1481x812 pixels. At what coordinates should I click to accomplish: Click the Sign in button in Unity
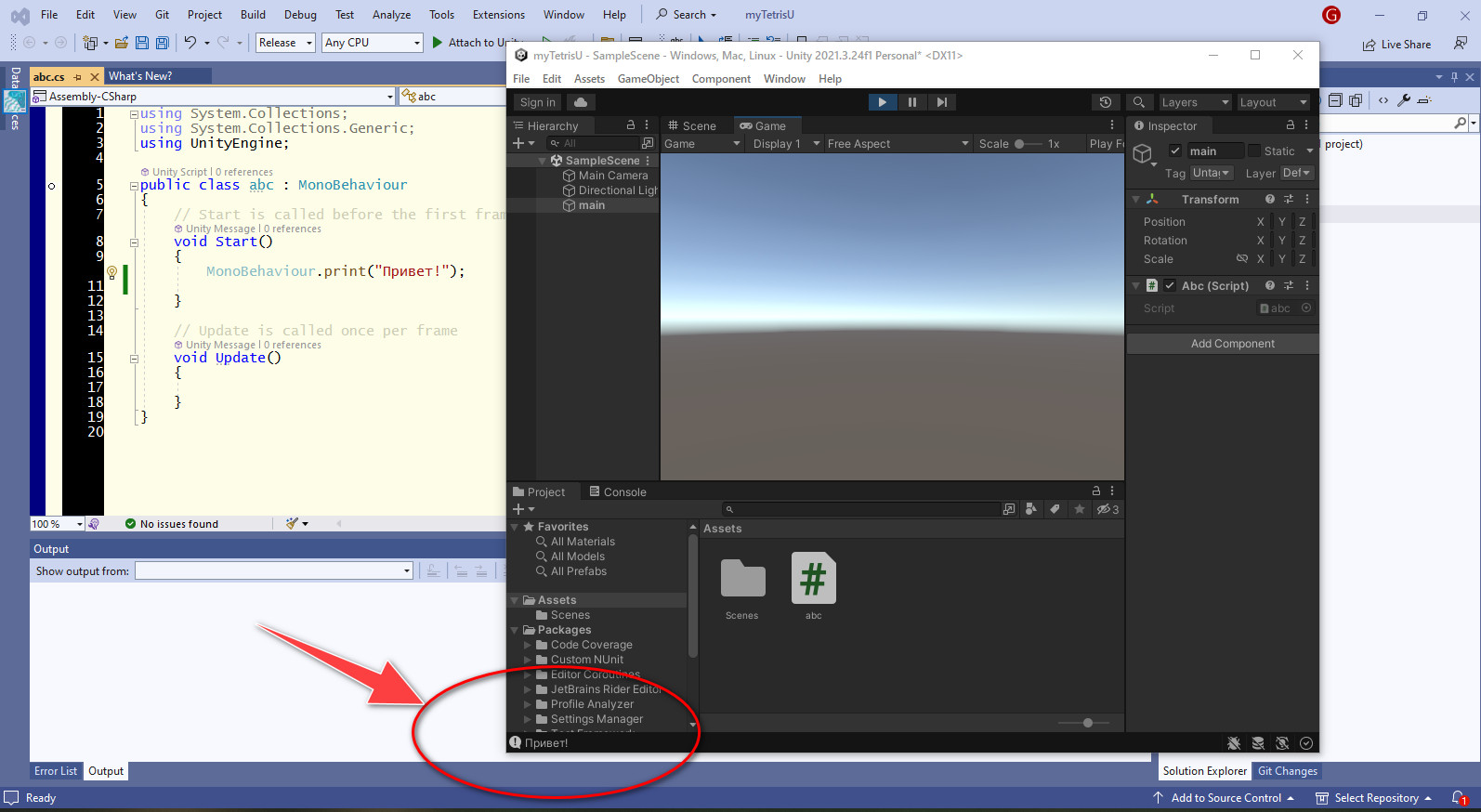coord(538,102)
